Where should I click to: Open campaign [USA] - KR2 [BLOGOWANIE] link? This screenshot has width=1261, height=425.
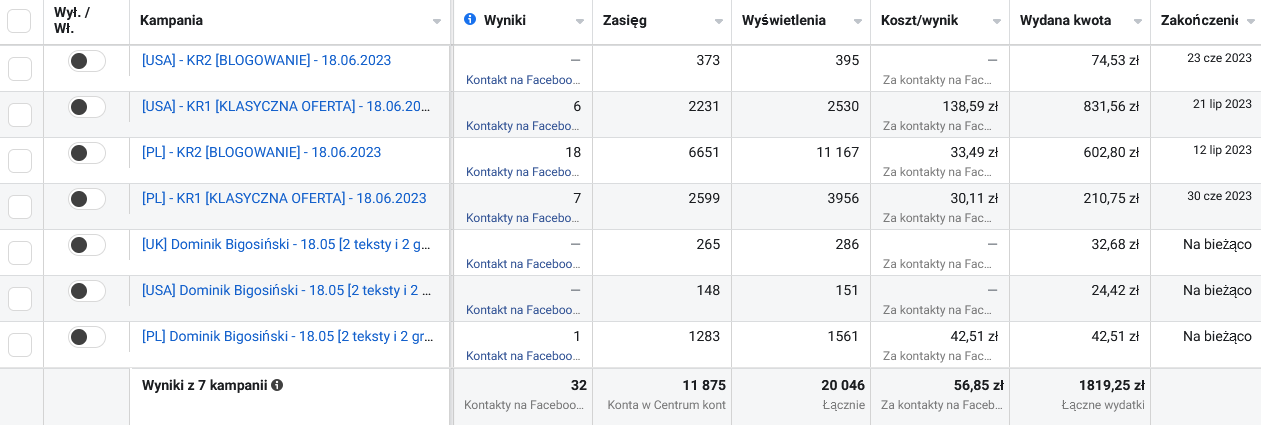point(266,60)
